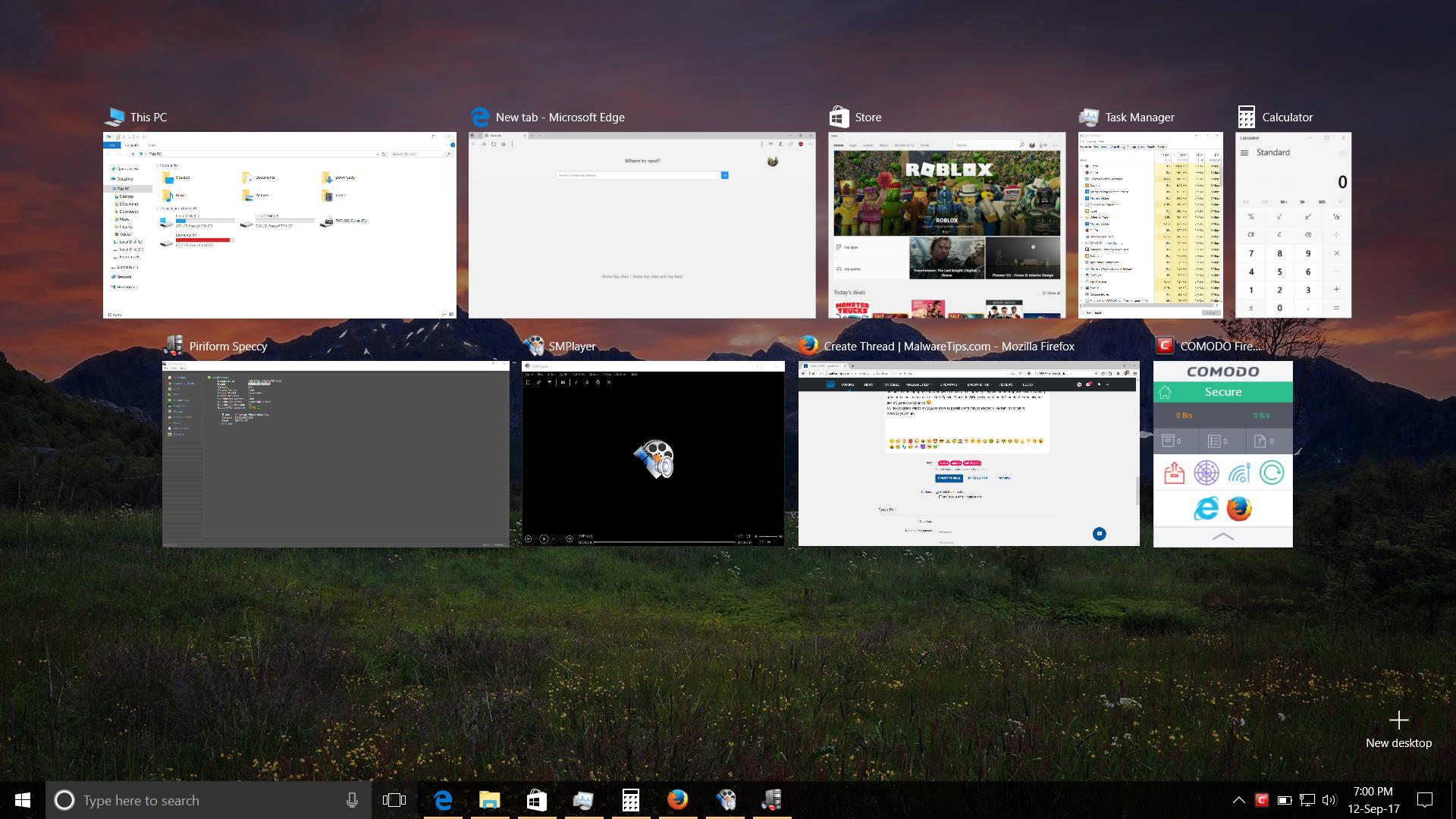Open the Microsoft Edge taskbar icon

click(443, 800)
